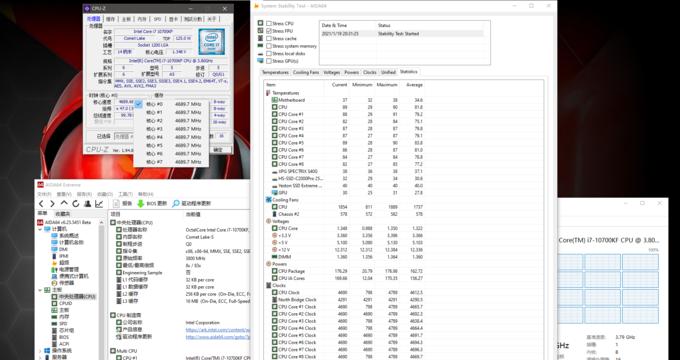680x360 pixels.
Task: Enable the Stress CPU checkbox
Action: click(269, 23)
